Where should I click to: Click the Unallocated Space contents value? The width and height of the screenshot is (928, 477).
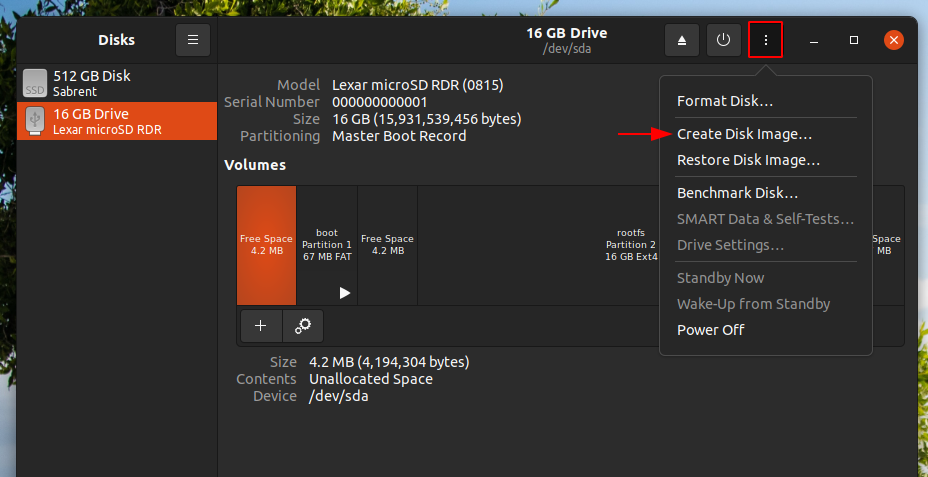pyautogui.click(x=370, y=379)
